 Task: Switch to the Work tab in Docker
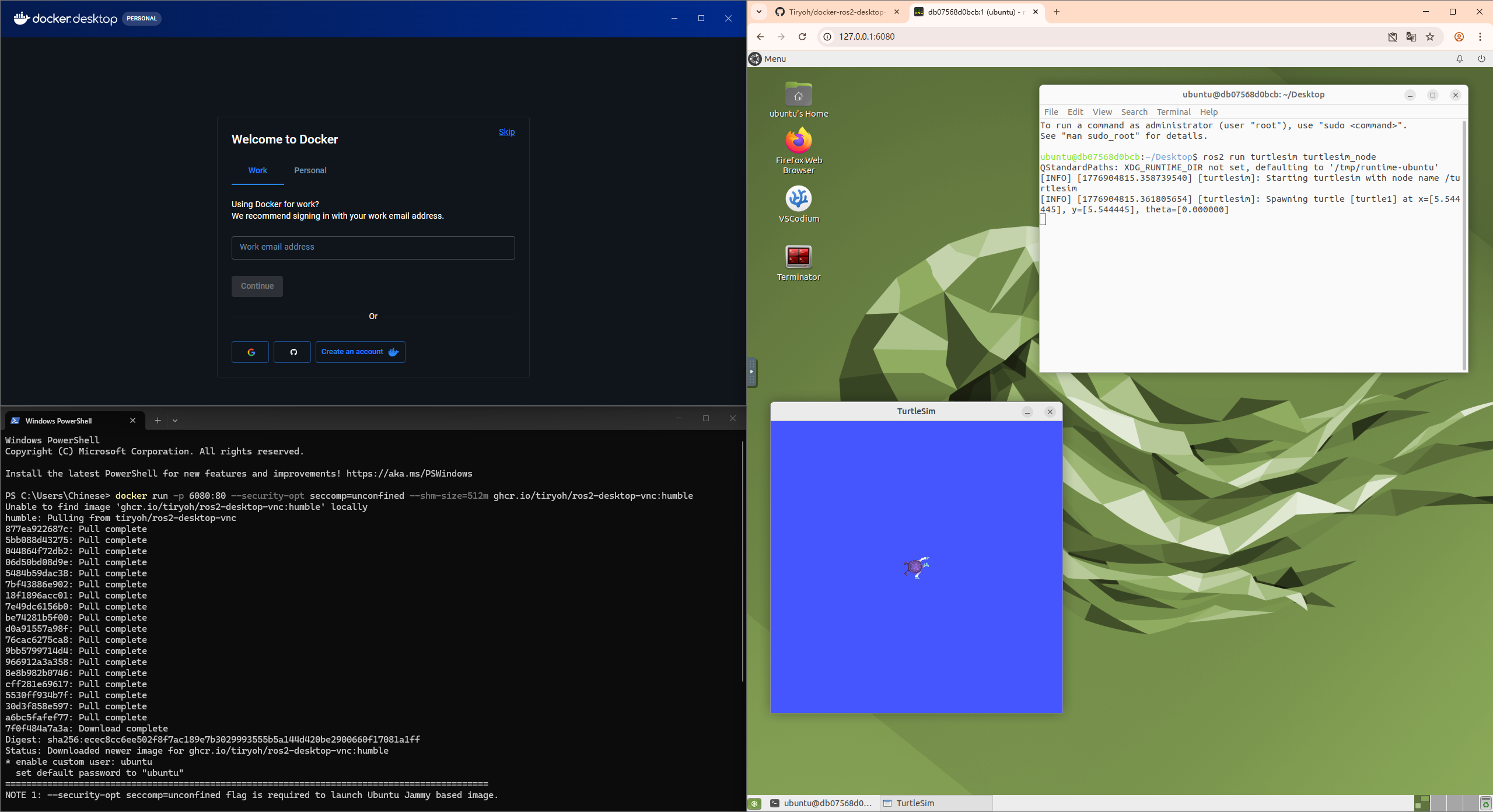tap(257, 170)
